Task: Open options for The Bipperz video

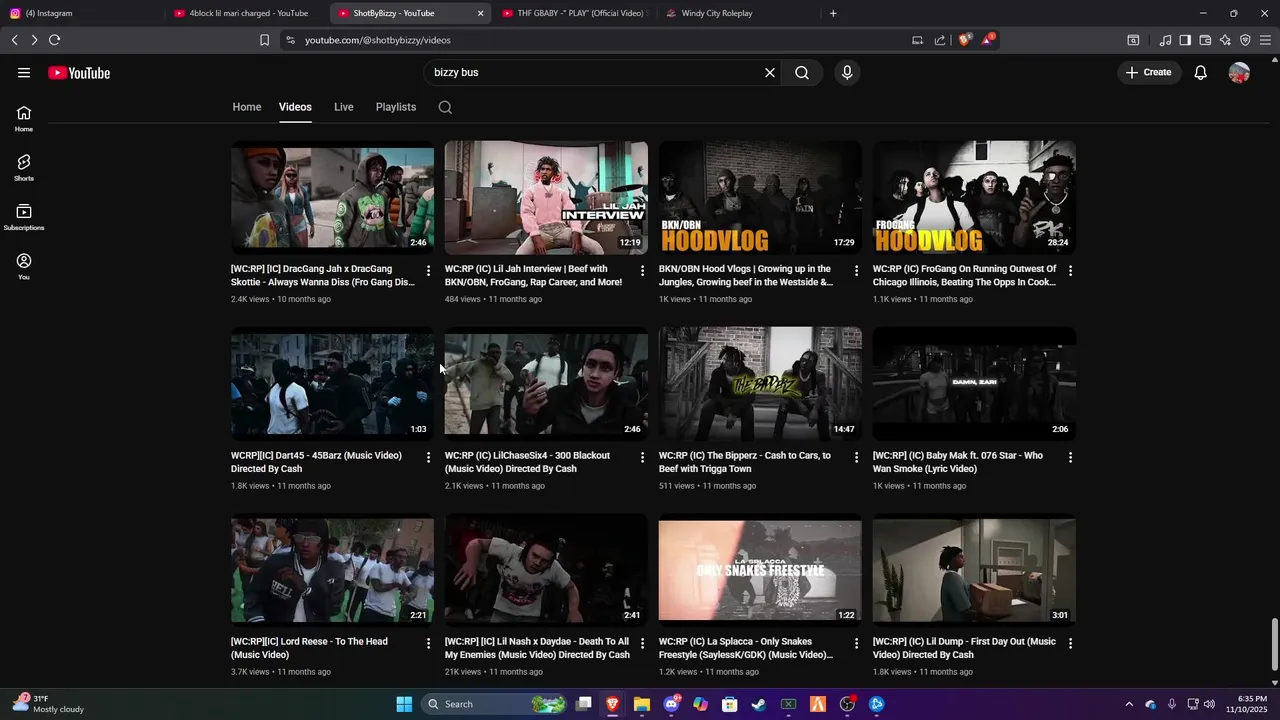Action: click(x=856, y=457)
